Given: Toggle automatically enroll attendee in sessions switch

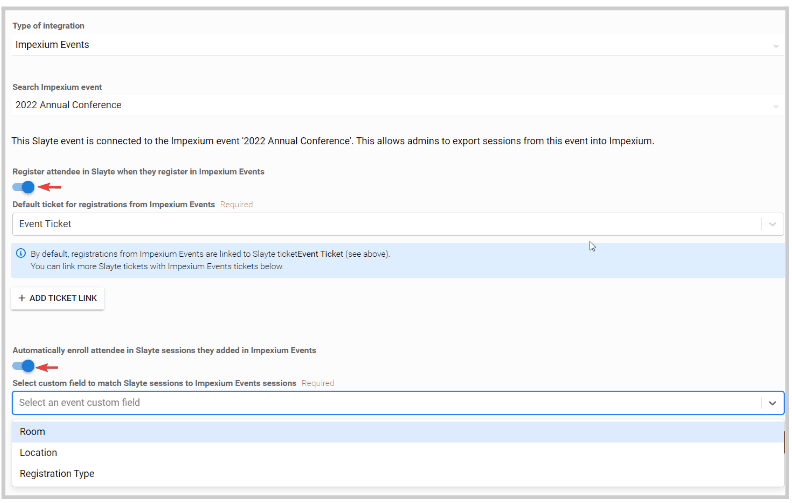Looking at the screenshot, I should 23,366.
